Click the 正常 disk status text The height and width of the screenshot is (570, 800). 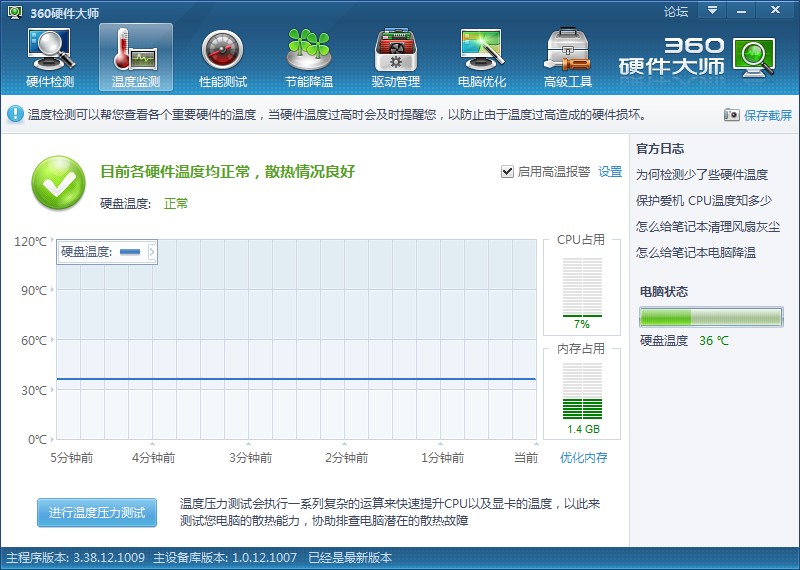[x=176, y=204]
